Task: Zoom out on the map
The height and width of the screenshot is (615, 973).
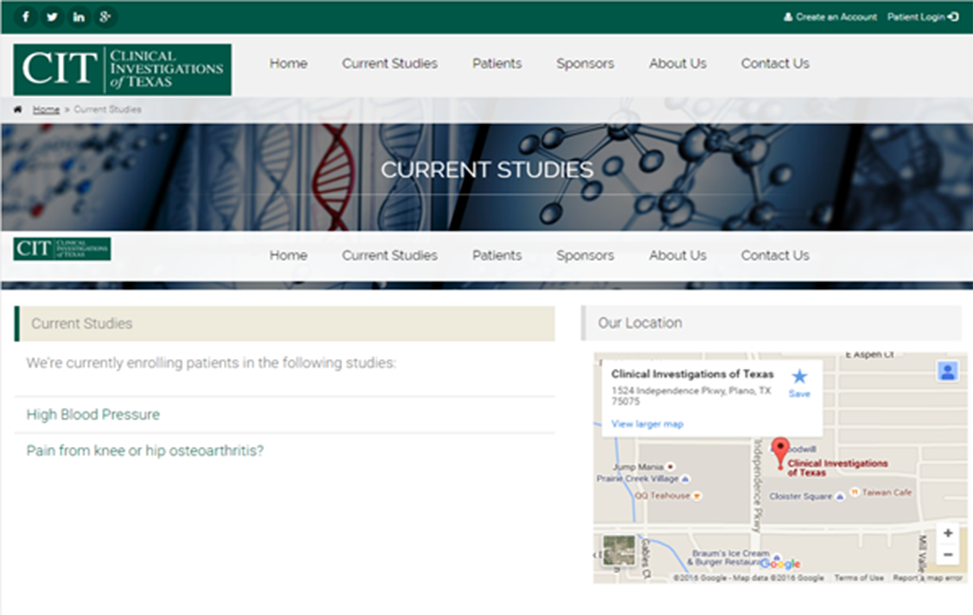Action: 947,555
